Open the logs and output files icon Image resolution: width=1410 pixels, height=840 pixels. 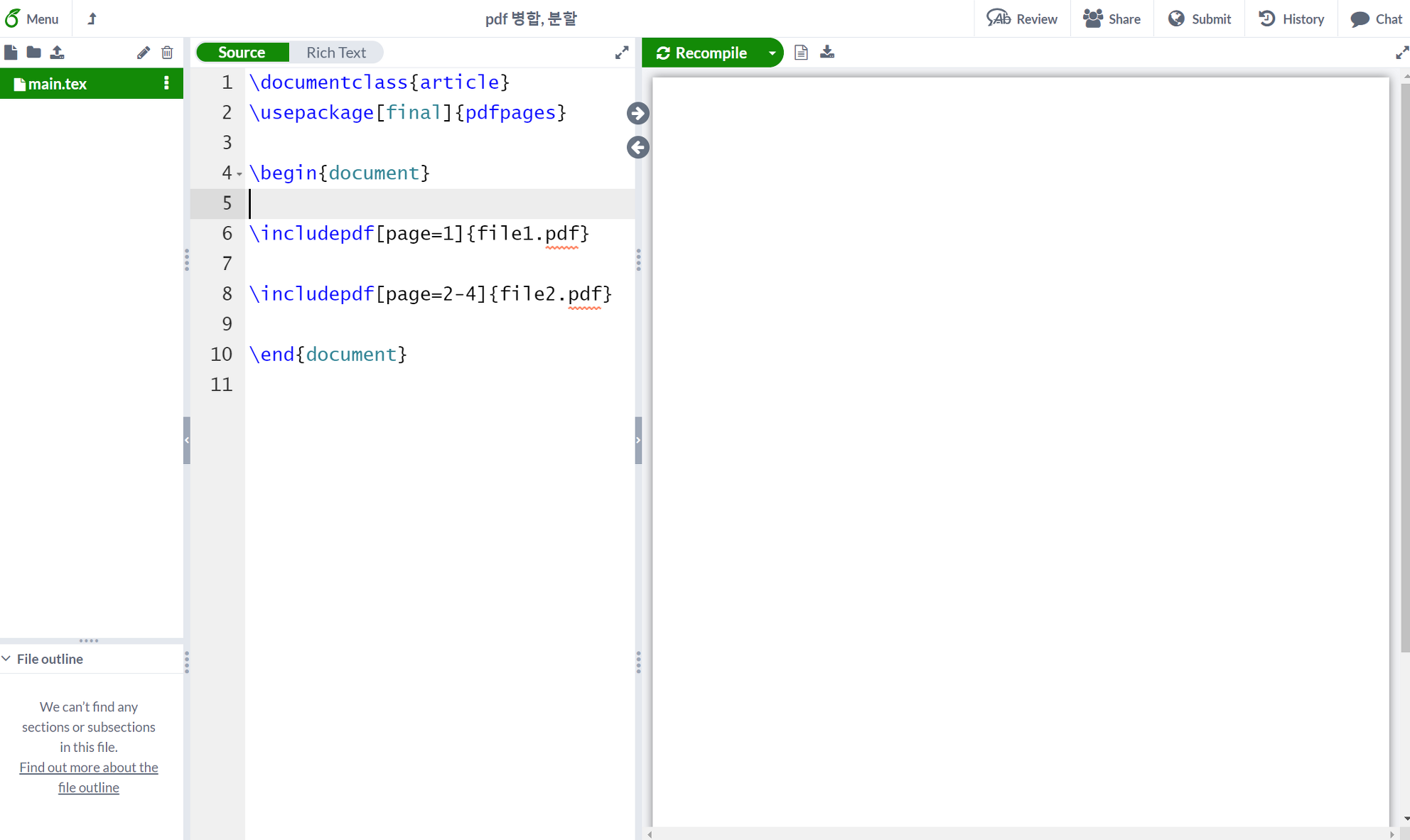(x=801, y=53)
